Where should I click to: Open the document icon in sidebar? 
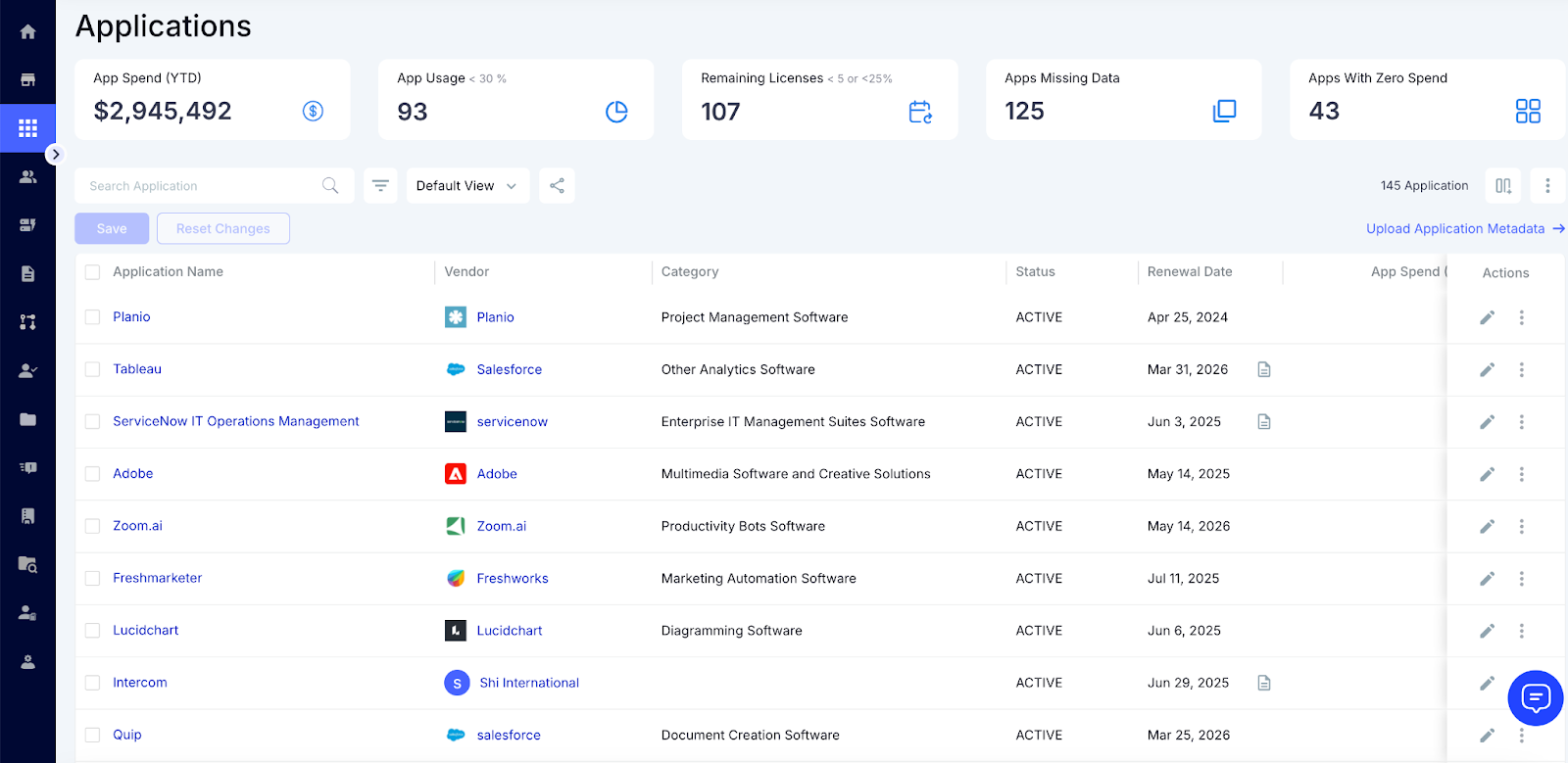tap(27, 273)
